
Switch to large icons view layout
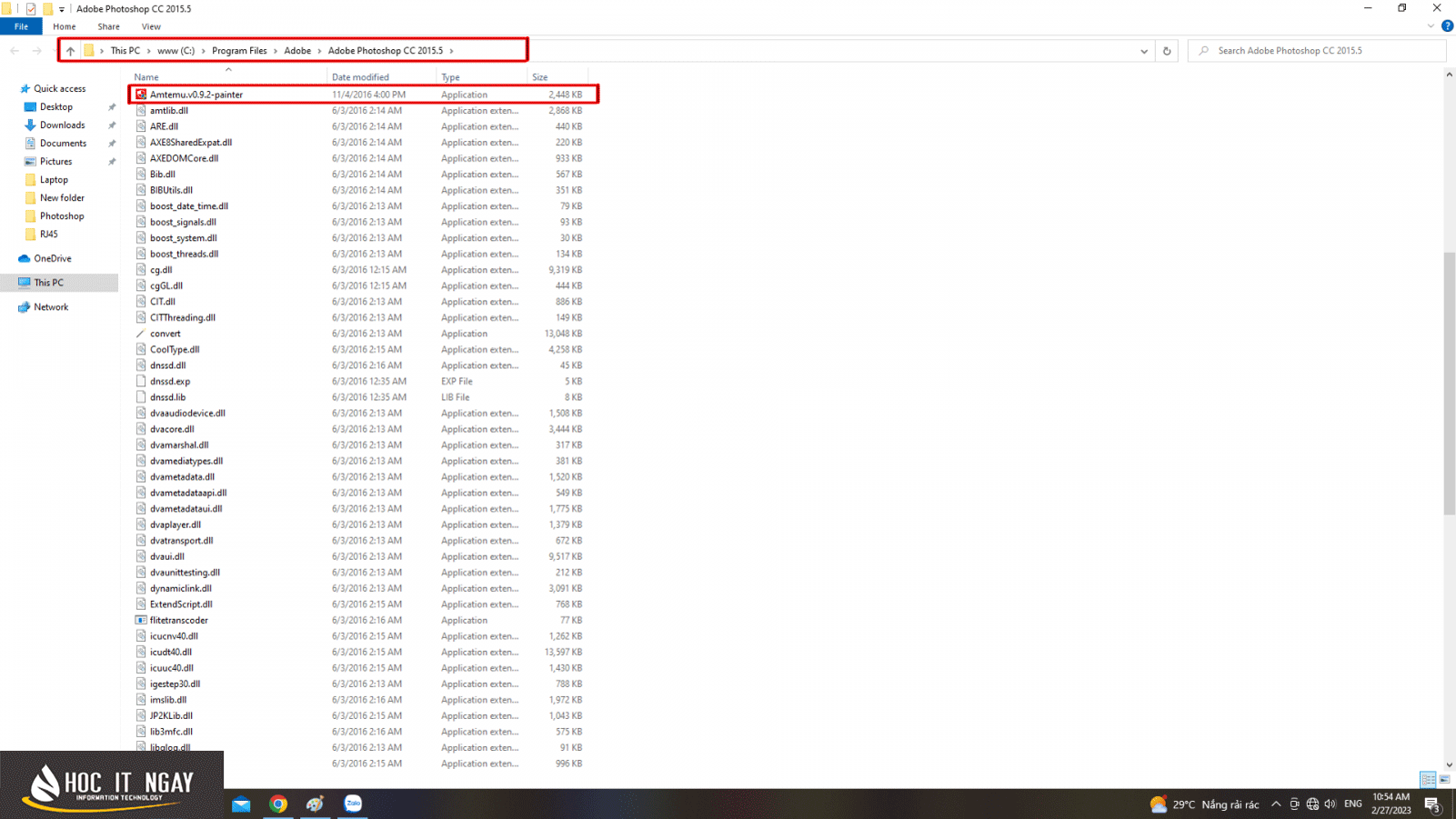(1444, 780)
